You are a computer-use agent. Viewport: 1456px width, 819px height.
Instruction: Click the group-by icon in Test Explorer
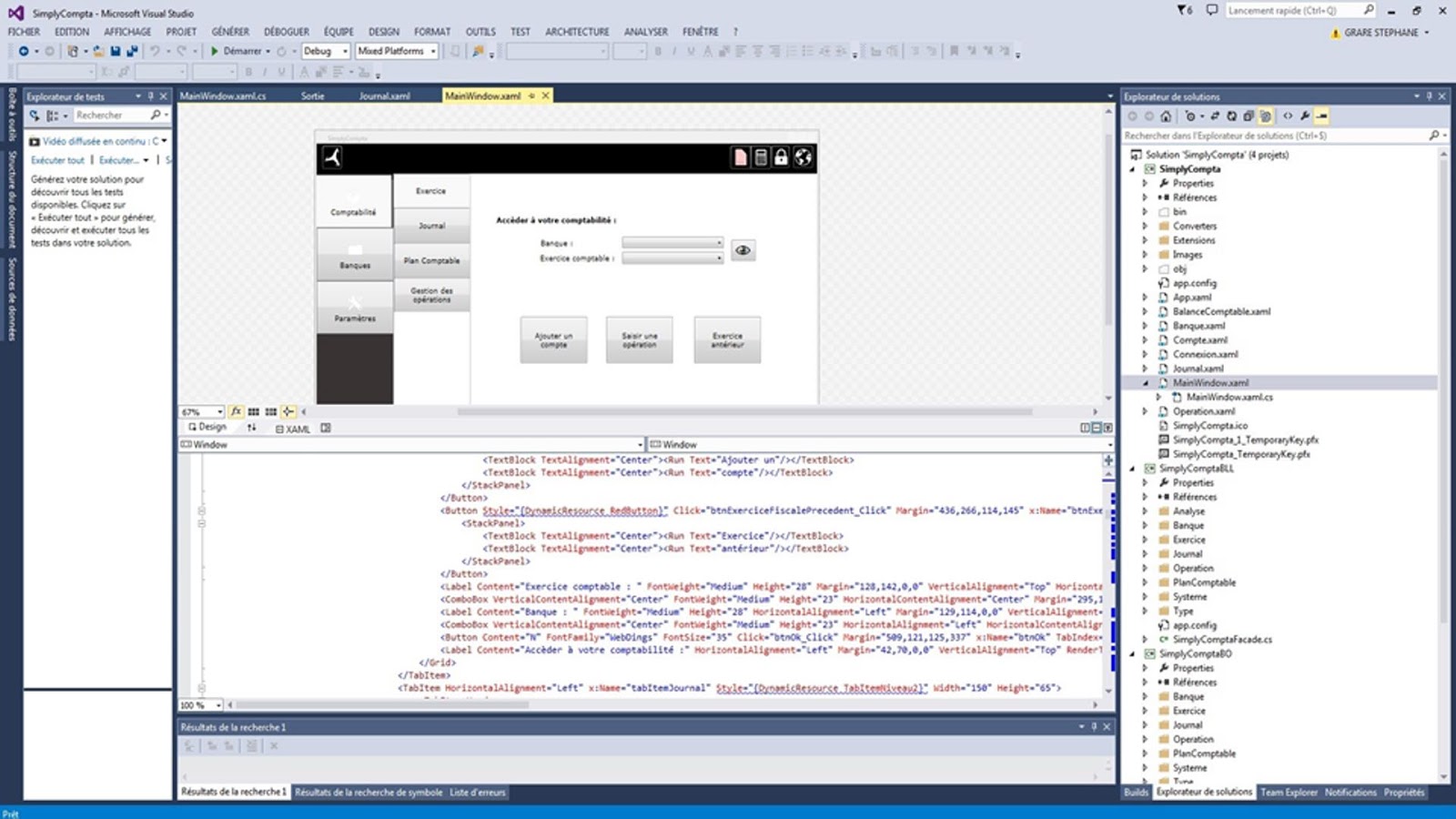pyautogui.click(x=55, y=116)
